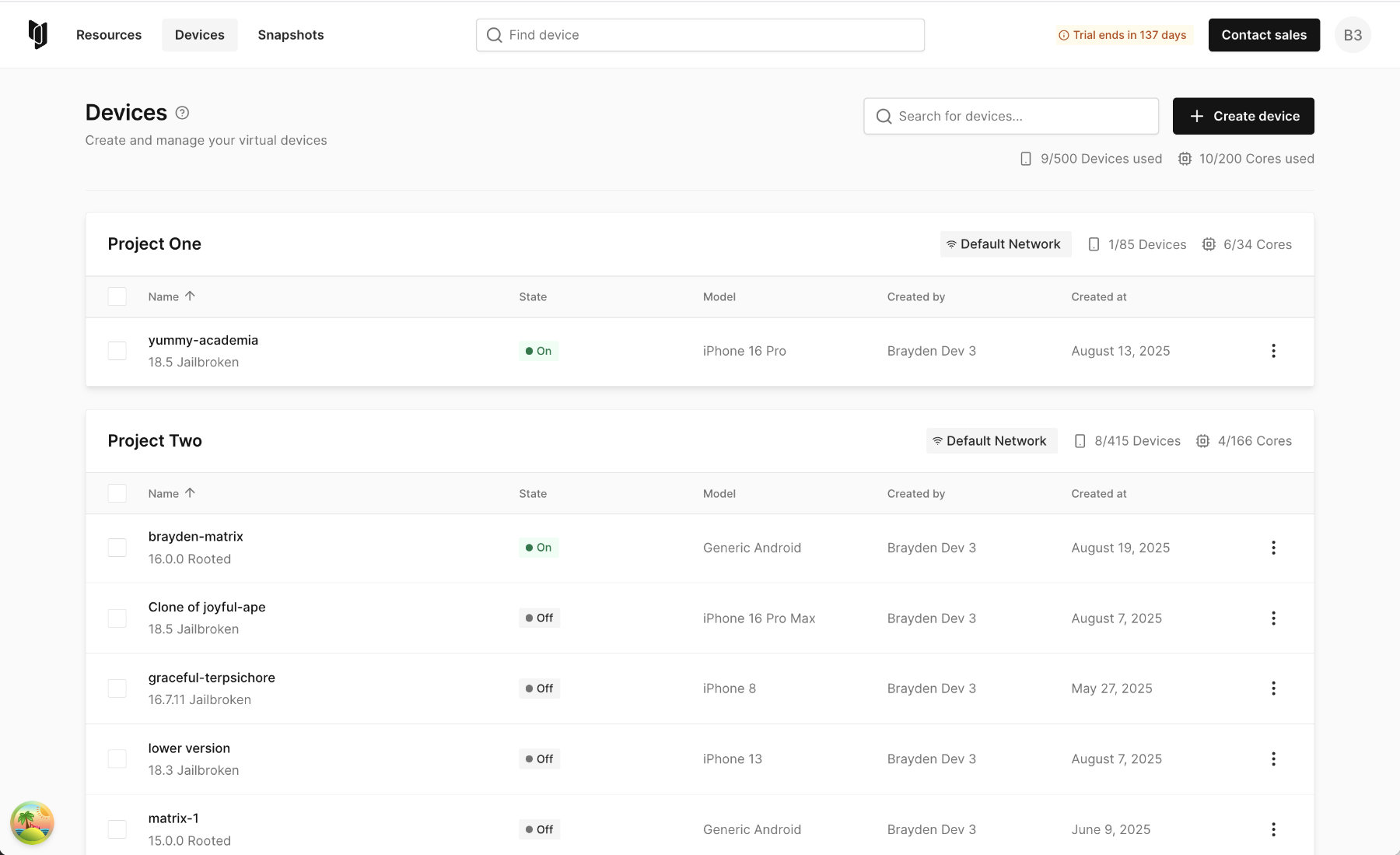Switch to the Snapshots tab

tap(291, 35)
